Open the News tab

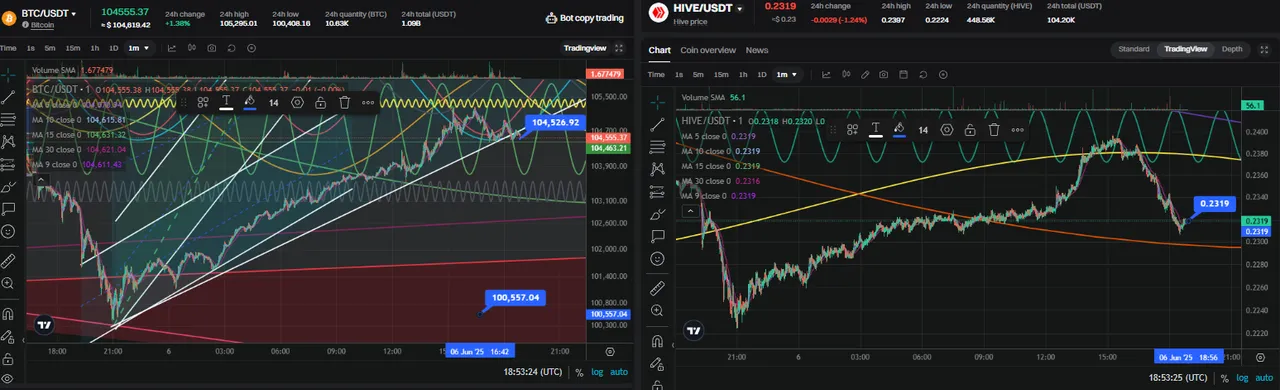coord(757,50)
